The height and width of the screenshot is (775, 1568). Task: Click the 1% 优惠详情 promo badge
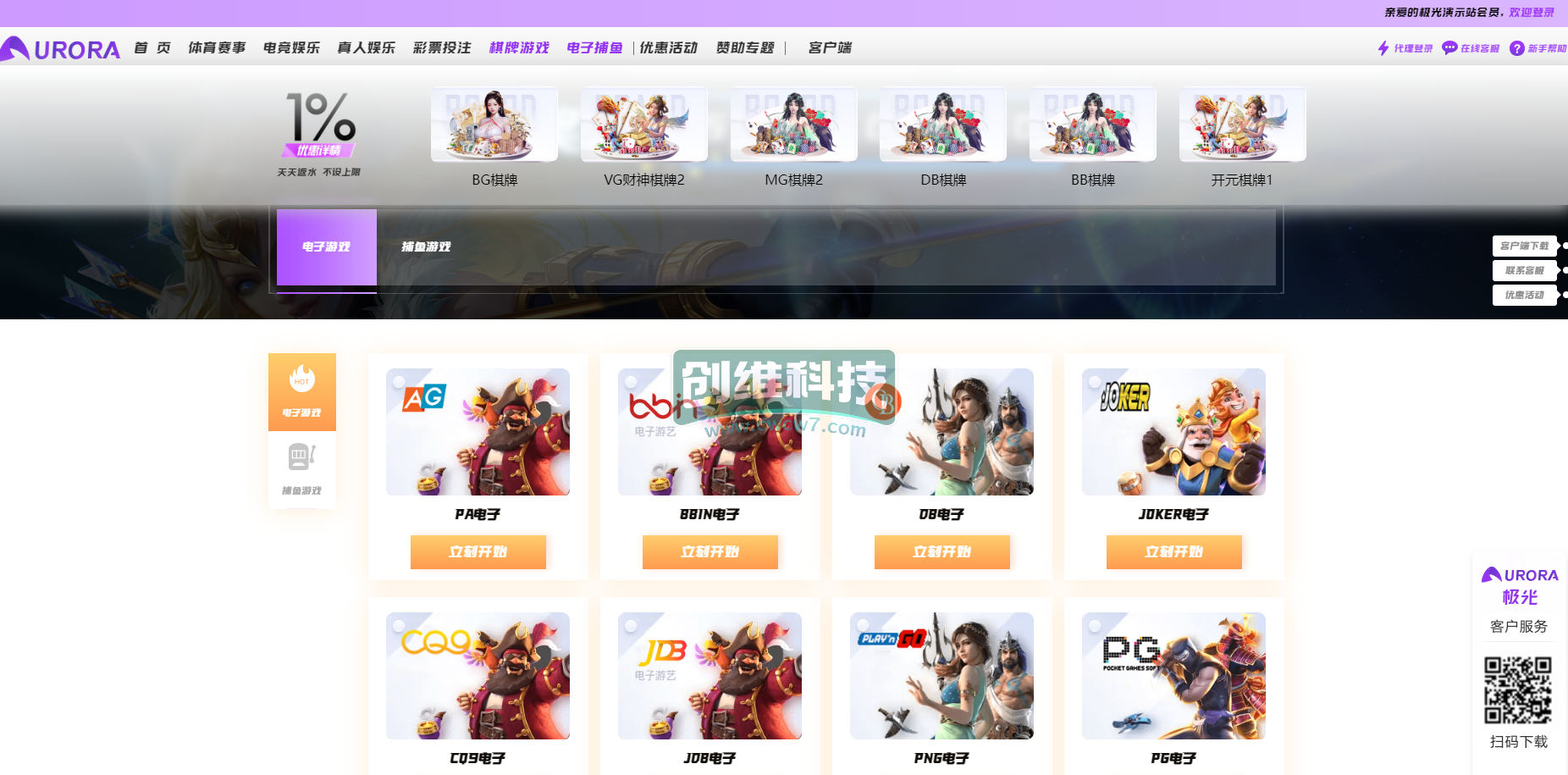tap(319, 125)
